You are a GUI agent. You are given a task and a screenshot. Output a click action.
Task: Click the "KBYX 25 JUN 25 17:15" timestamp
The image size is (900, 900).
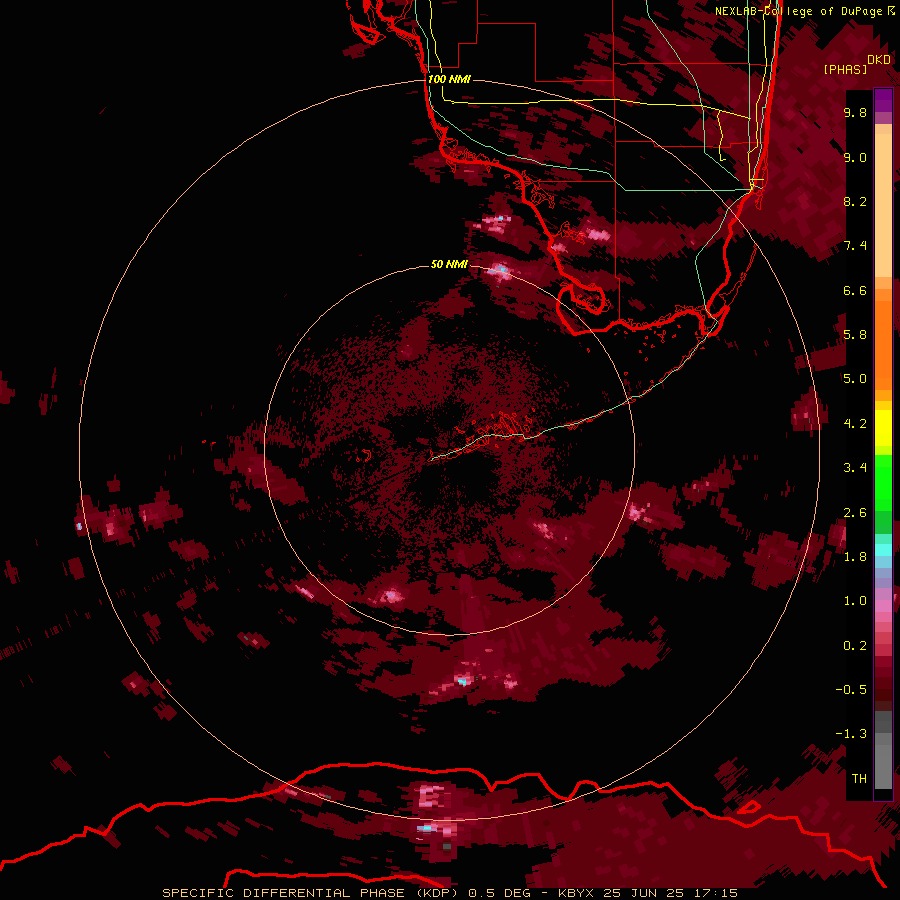click(x=648, y=893)
